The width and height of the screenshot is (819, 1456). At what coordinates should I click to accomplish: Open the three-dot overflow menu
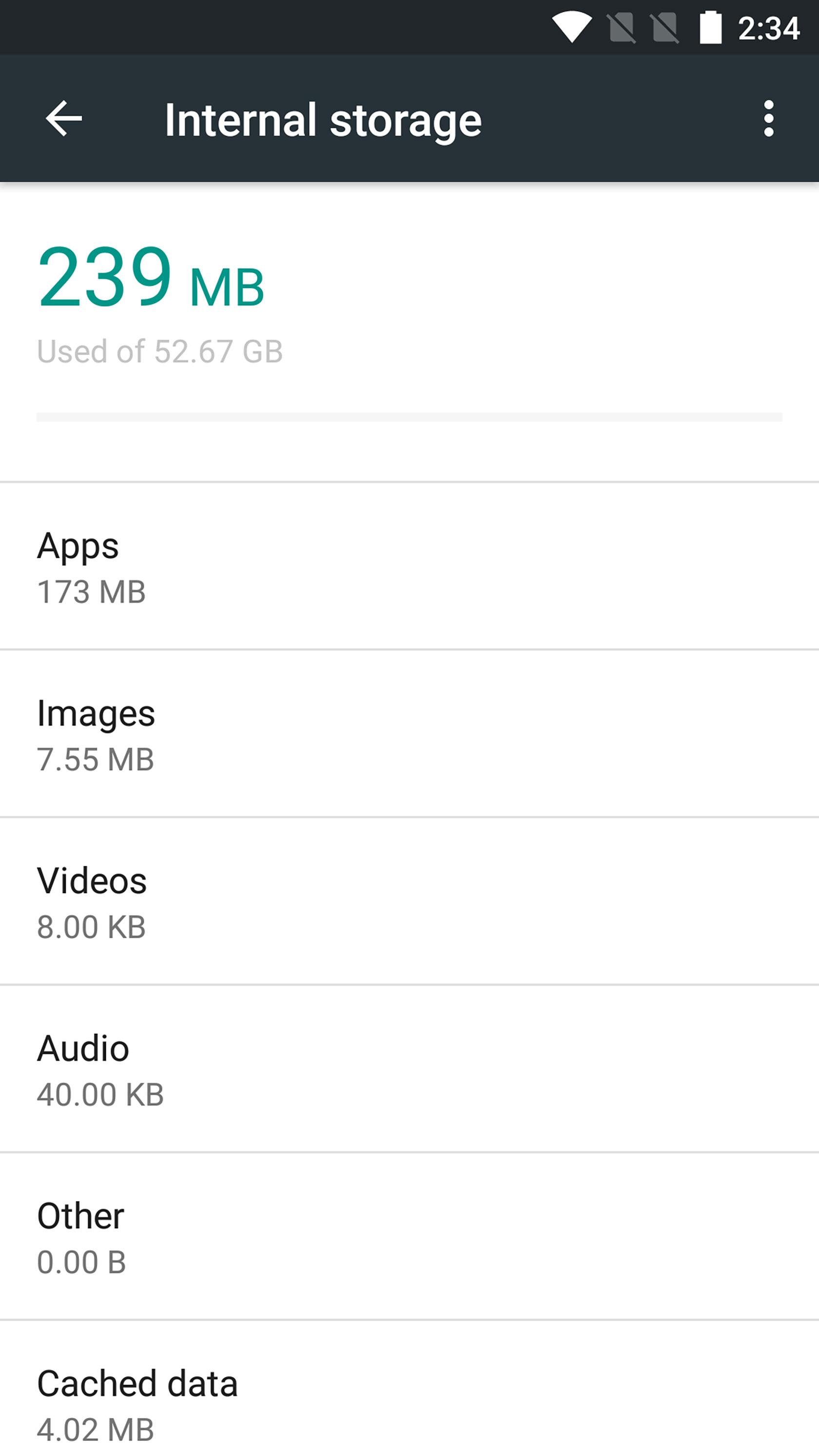(x=768, y=118)
